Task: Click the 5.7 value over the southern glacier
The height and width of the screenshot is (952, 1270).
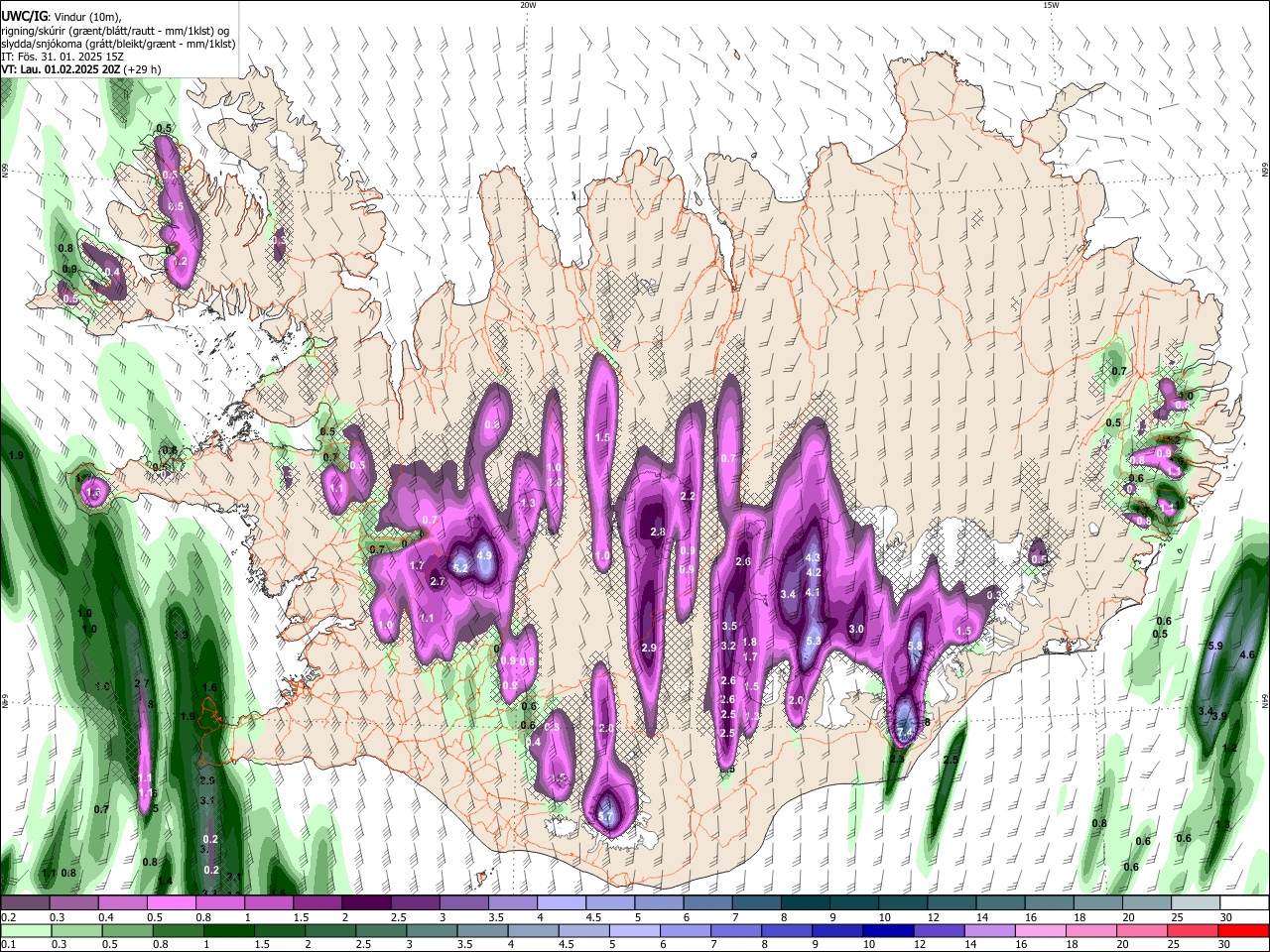Action: click(x=606, y=816)
